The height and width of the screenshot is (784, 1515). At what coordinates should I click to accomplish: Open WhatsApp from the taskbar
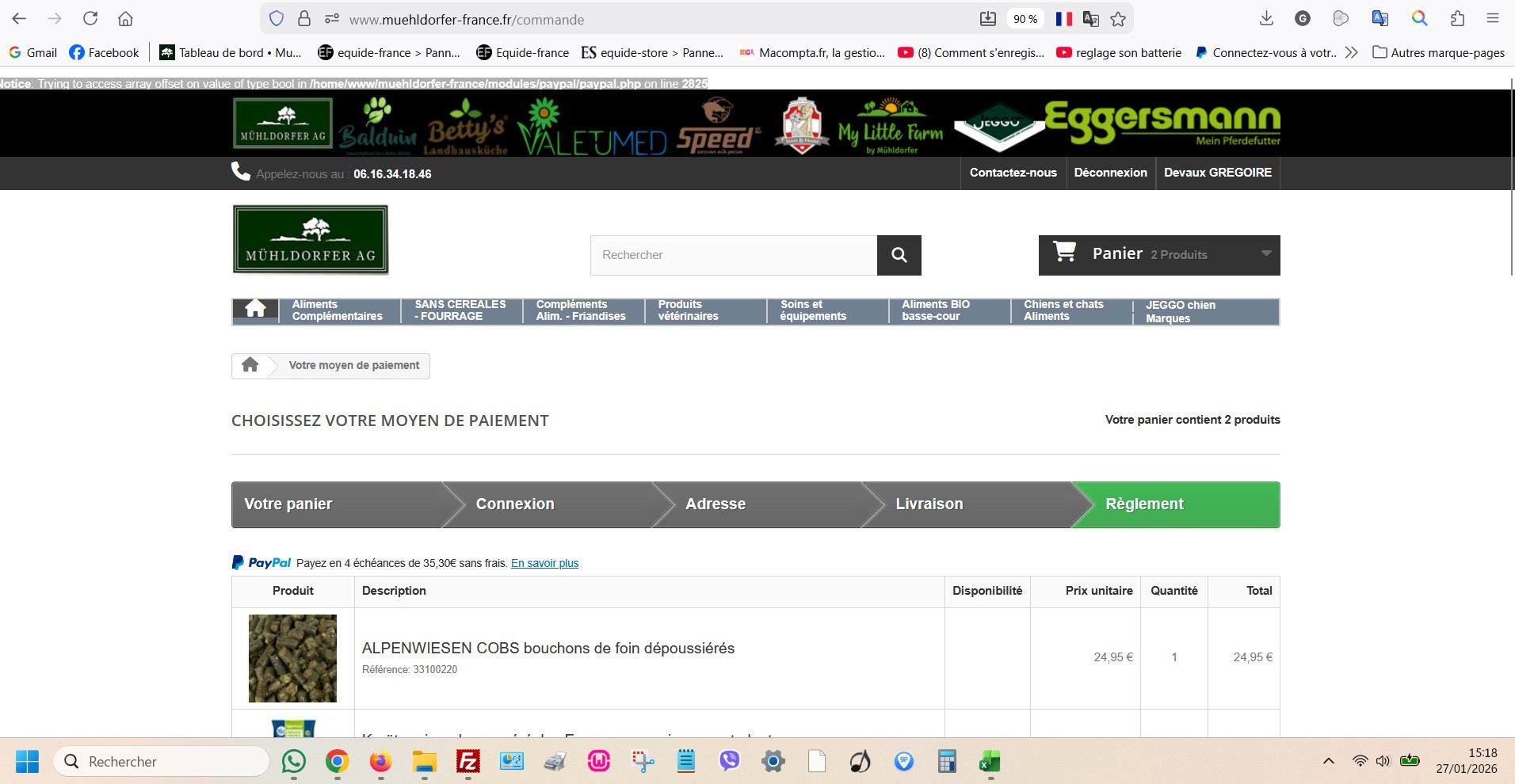click(293, 762)
